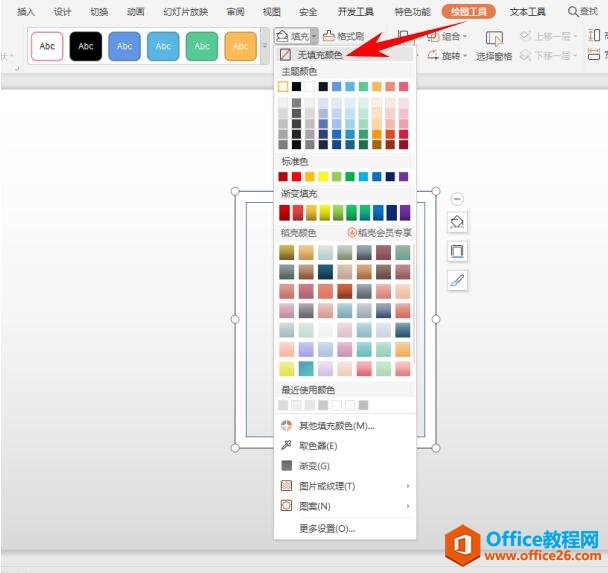The height and width of the screenshot is (573, 608).
Task: Open the Selection Pane (选择窗格)
Action: pyautogui.click(x=494, y=46)
